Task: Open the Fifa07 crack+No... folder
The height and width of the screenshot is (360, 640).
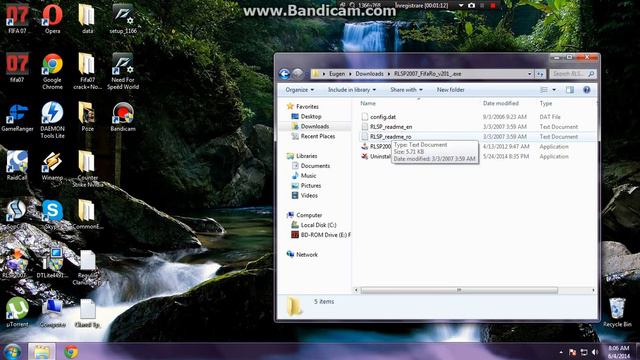Action: (x=87, y=72)
